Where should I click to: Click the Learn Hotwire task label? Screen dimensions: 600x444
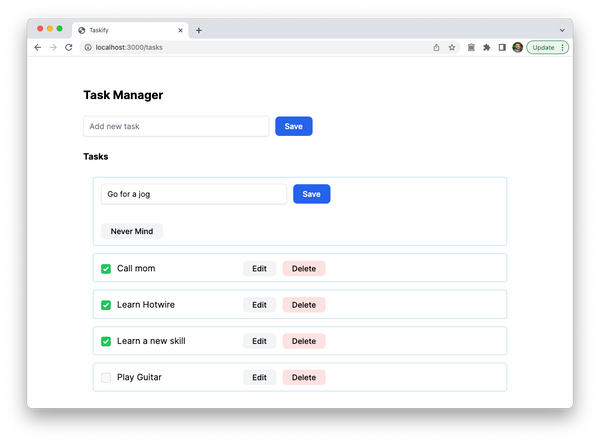coord(146,305)
